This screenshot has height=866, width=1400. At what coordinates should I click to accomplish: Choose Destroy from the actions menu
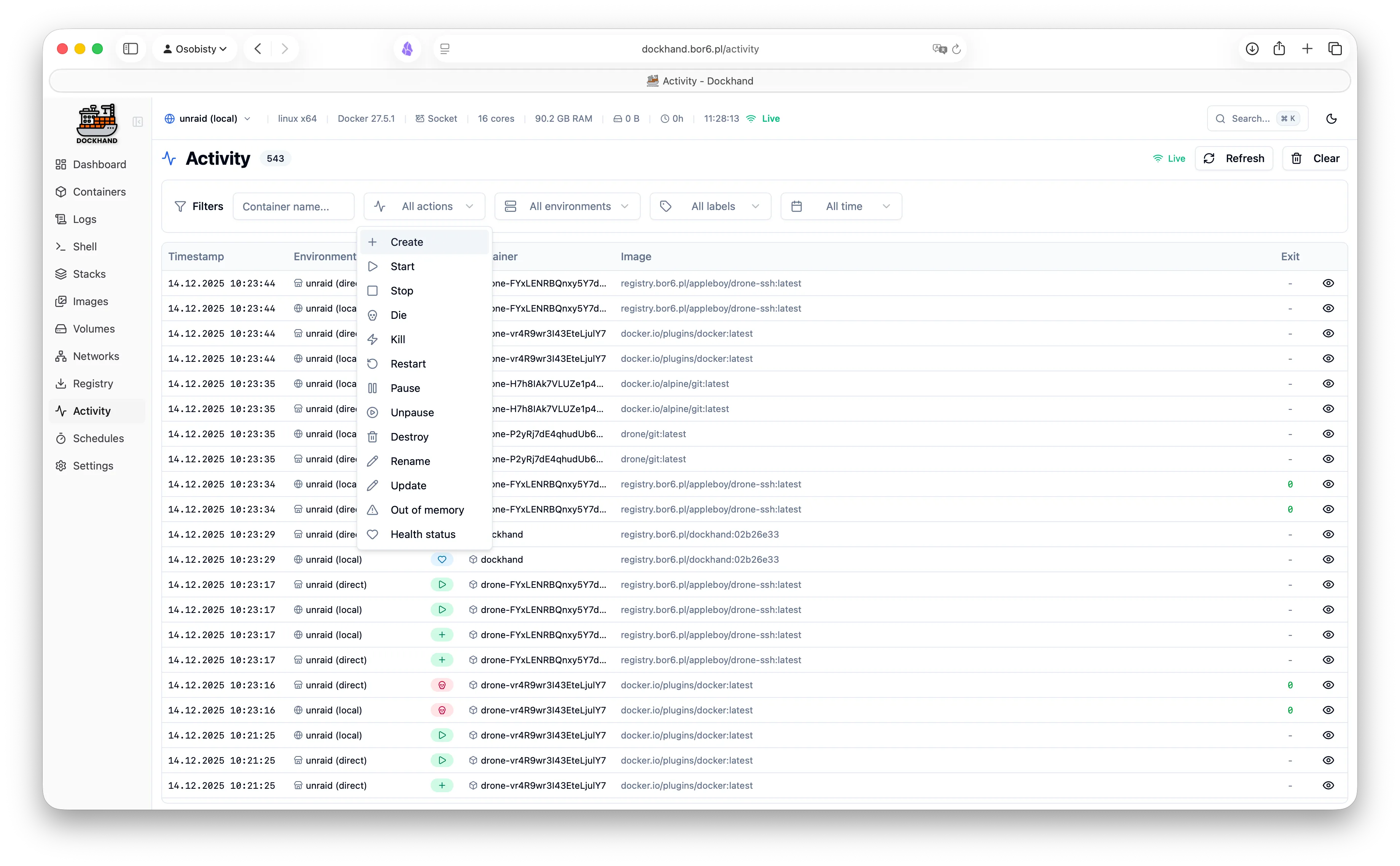tap(409, 436)
